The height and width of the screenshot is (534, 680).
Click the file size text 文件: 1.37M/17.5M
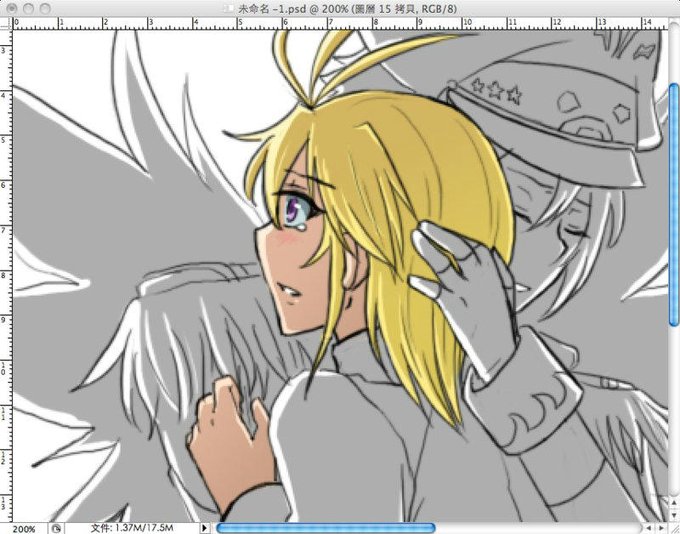point(132,528)
